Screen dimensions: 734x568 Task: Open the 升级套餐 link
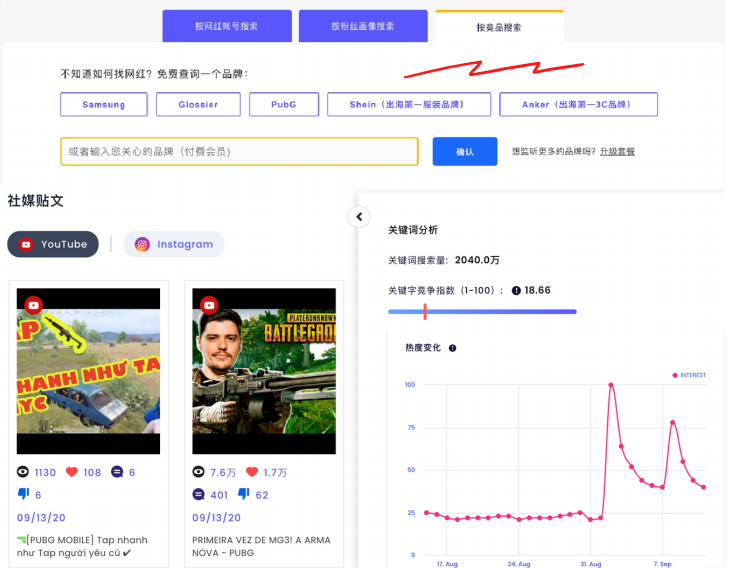(x=617, y=151)
